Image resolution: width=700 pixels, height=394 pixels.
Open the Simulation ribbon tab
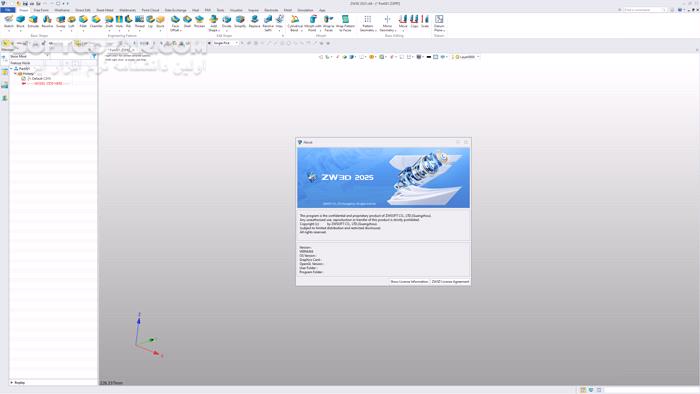click(x=305, y=10)
